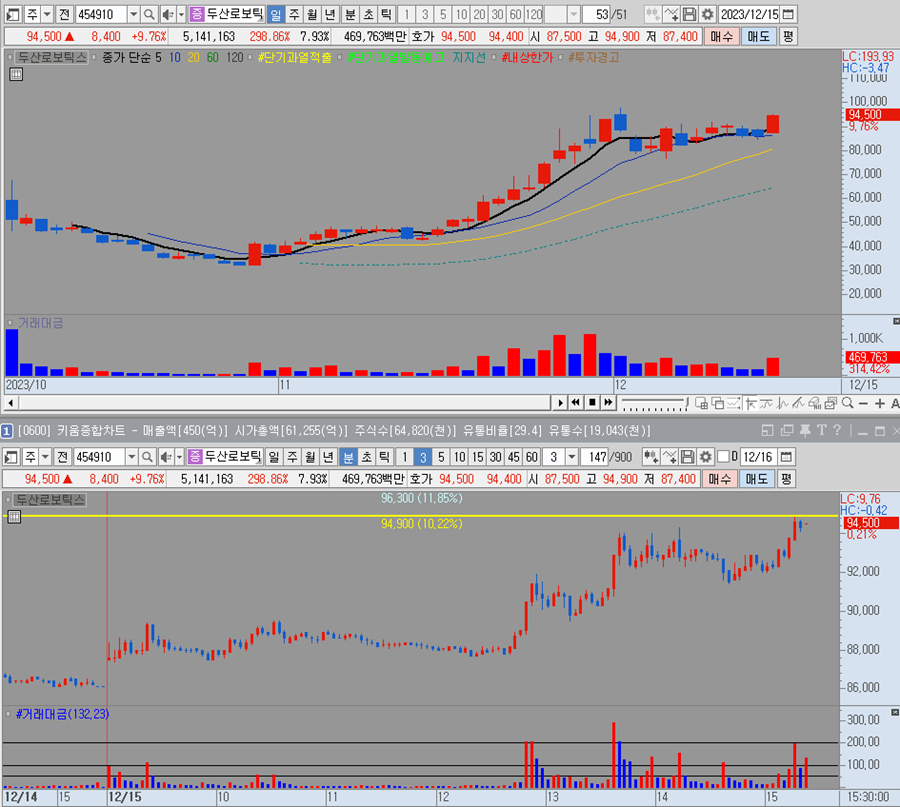Screen dimensions: 900x807
Task: Click the speaker icon in upper chart toolbar
Action: (x=167, y=14)
